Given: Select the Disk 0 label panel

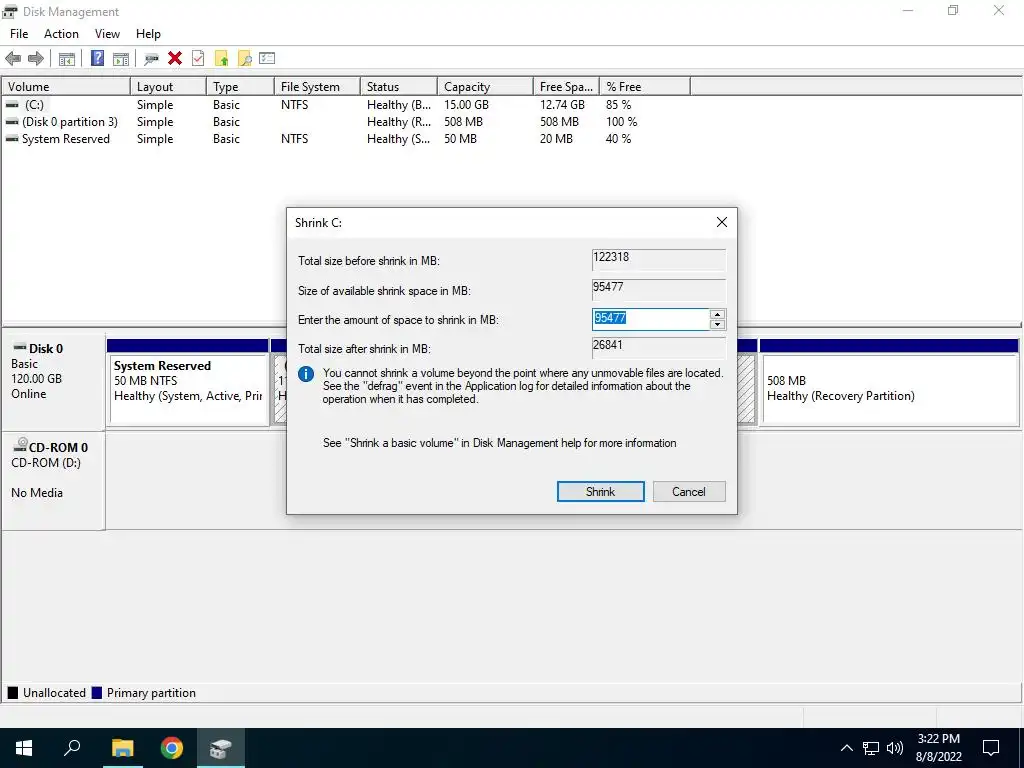Looking at the screenshot, I should (53, 381).
